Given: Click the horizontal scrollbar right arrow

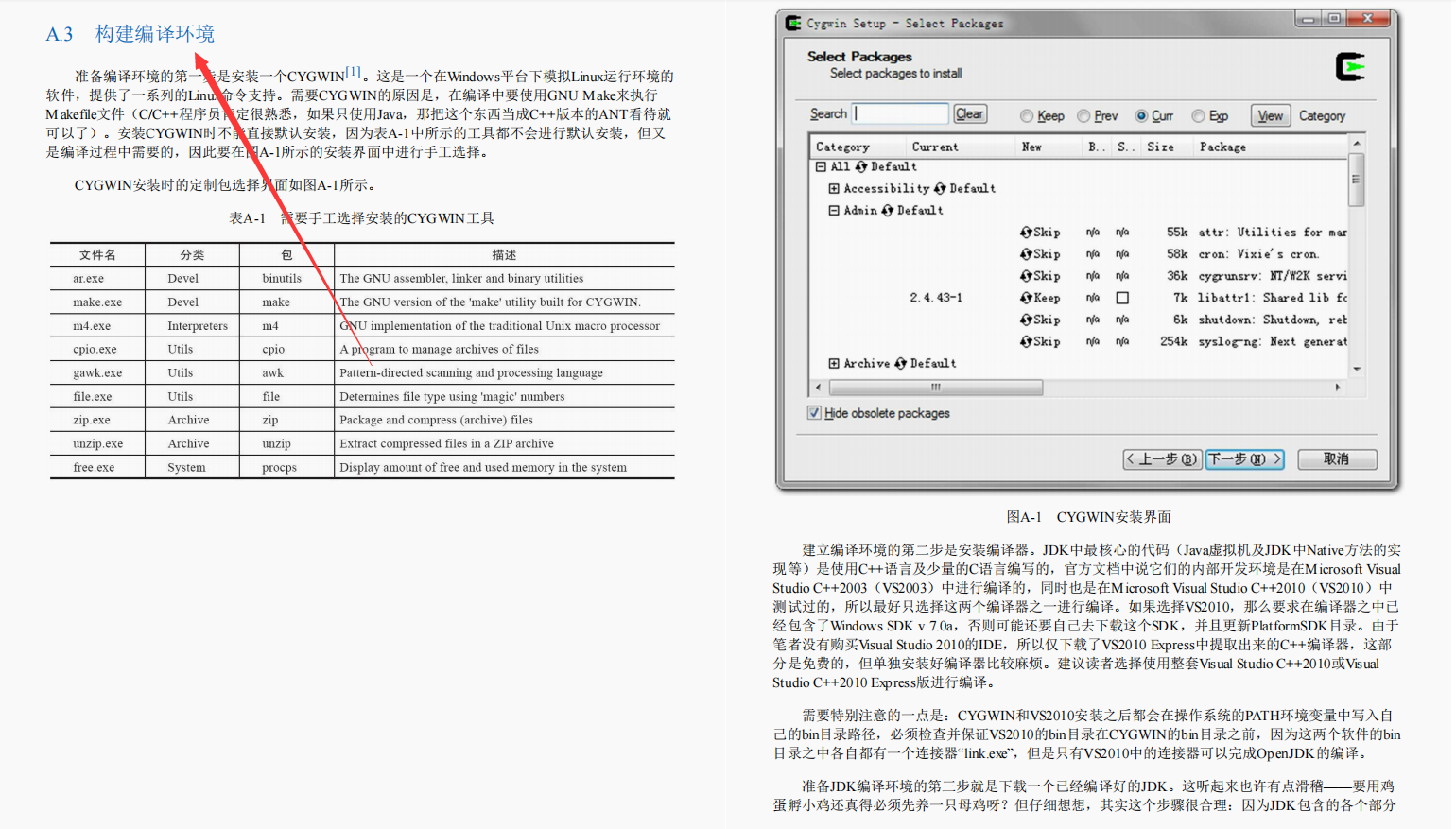Looking at the screenshot, I should tap(1338, 387).
